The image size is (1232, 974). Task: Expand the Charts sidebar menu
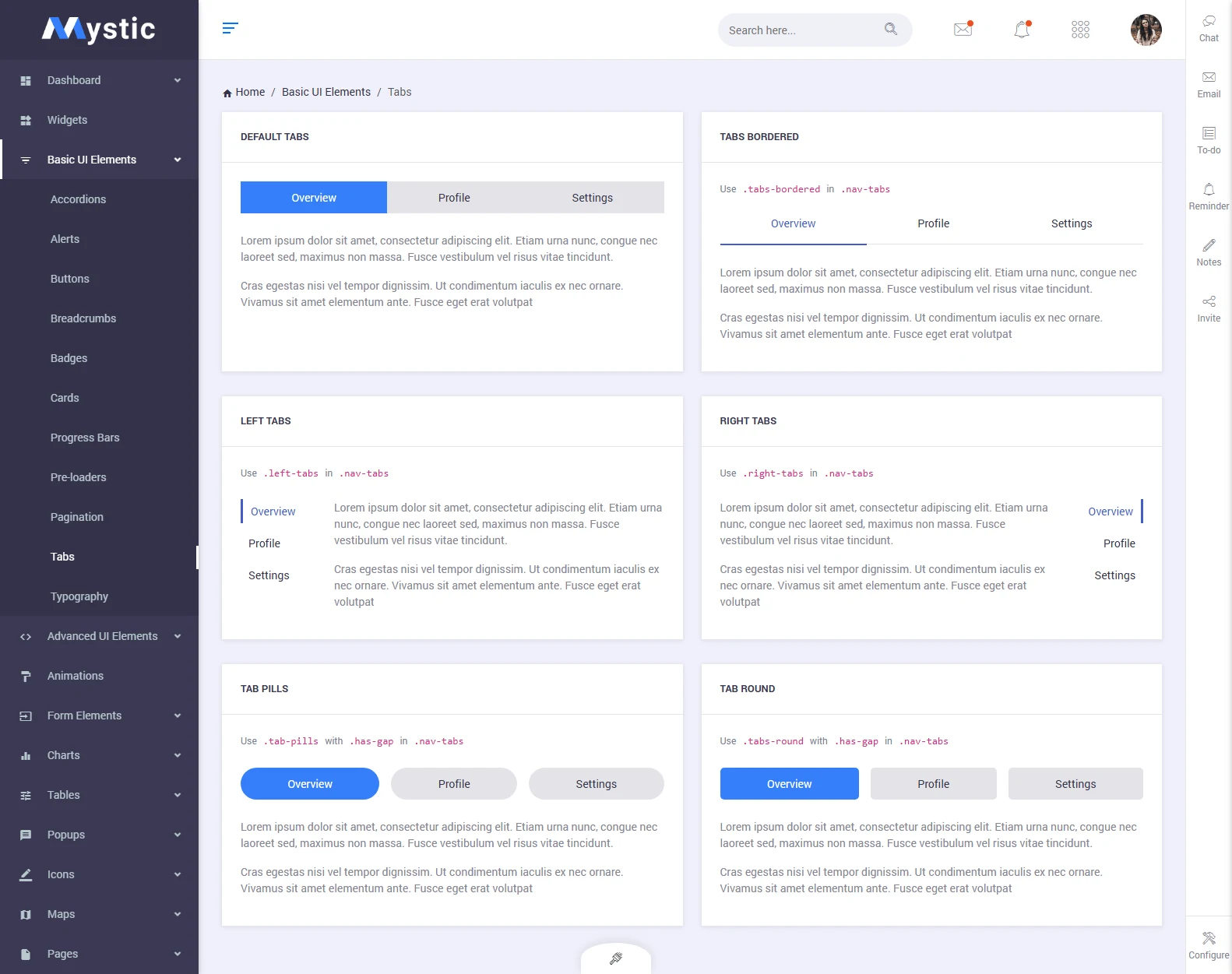[x=100, y=755]
